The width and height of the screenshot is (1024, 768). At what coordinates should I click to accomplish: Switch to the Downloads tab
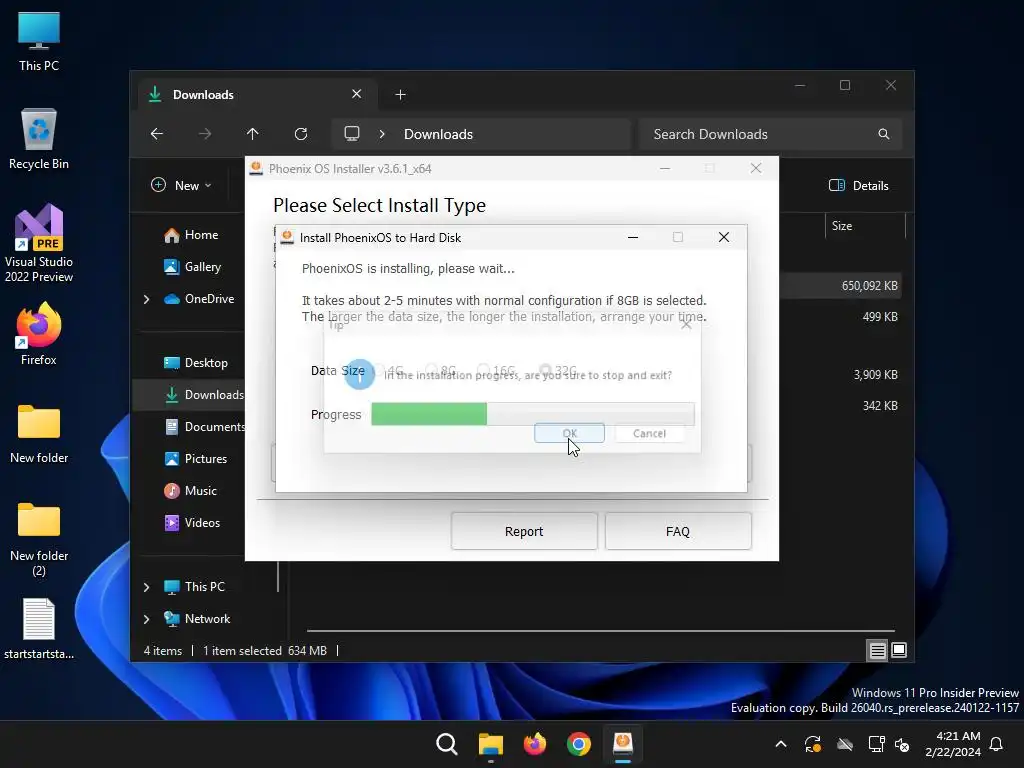255,95
